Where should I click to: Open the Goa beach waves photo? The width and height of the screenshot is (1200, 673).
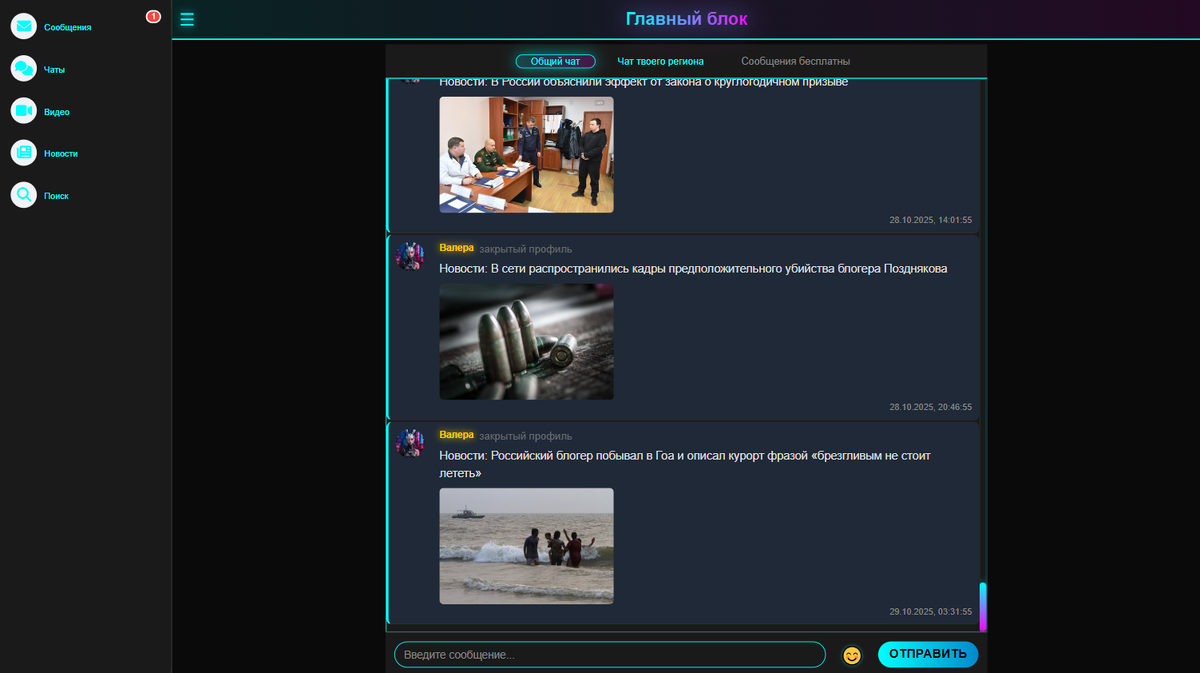[526, 546]
